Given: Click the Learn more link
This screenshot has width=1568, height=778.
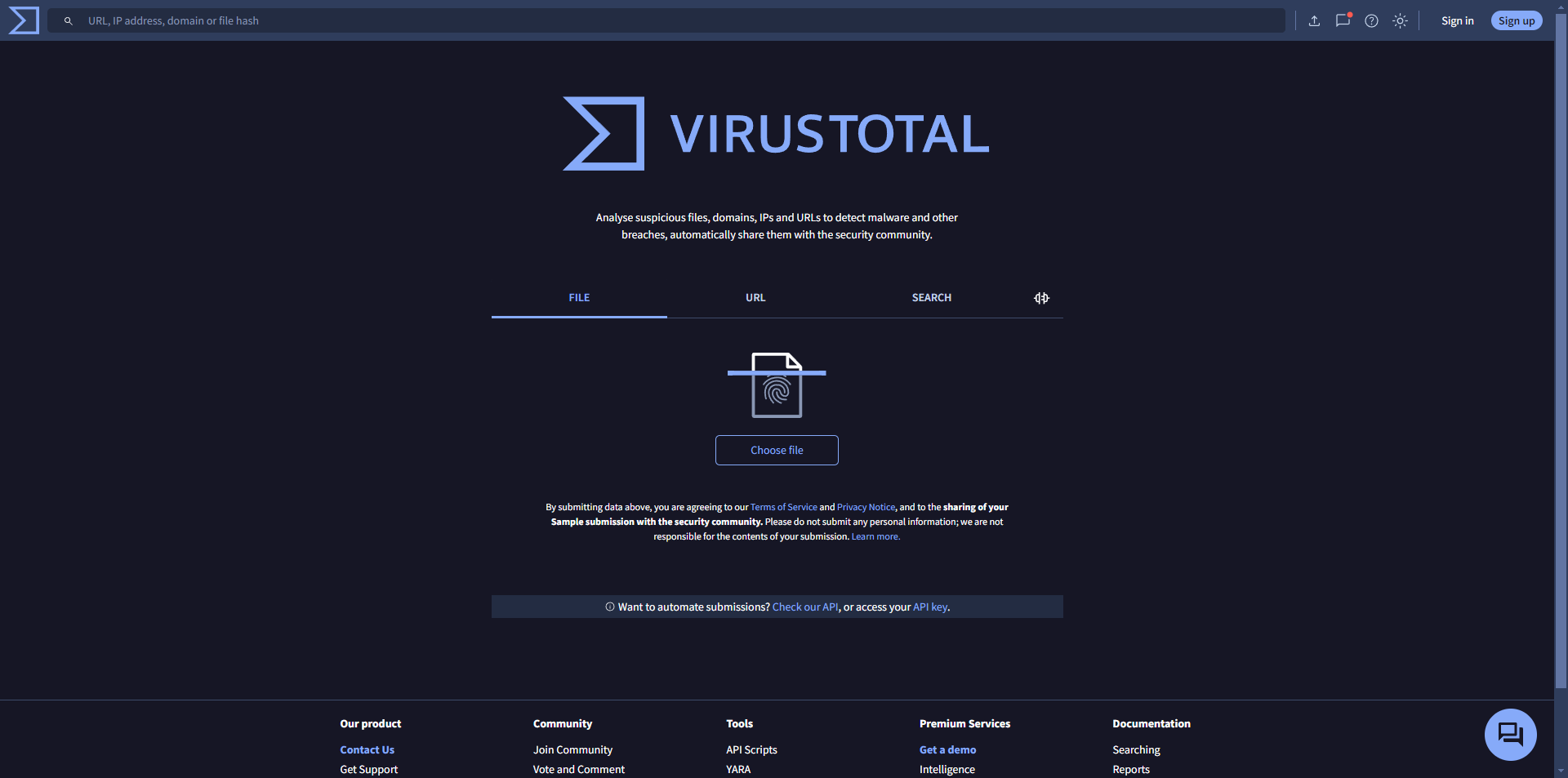Looking at the screenshot, I should click(875, 536).
